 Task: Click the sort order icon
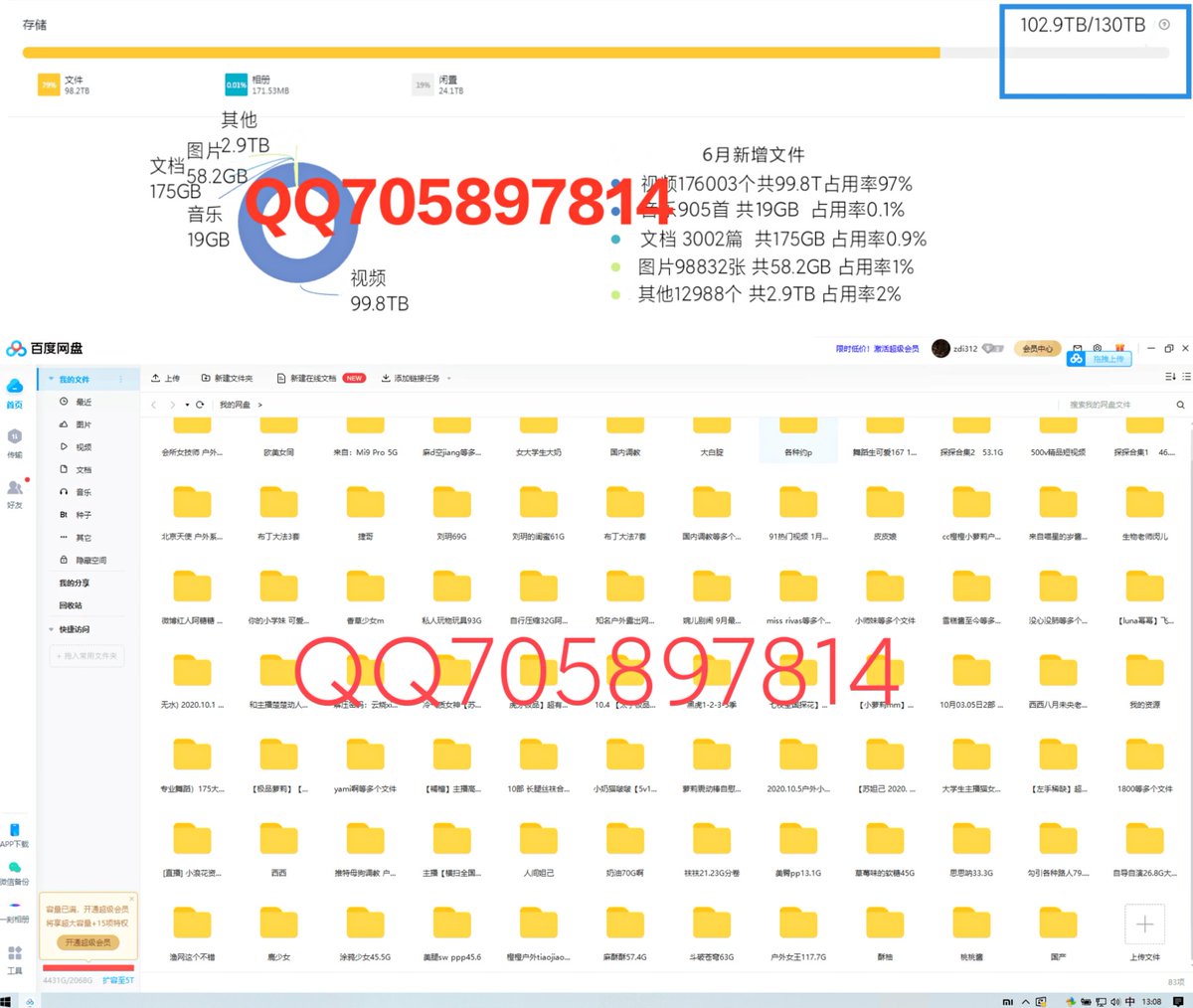[x=1169, y=378]
